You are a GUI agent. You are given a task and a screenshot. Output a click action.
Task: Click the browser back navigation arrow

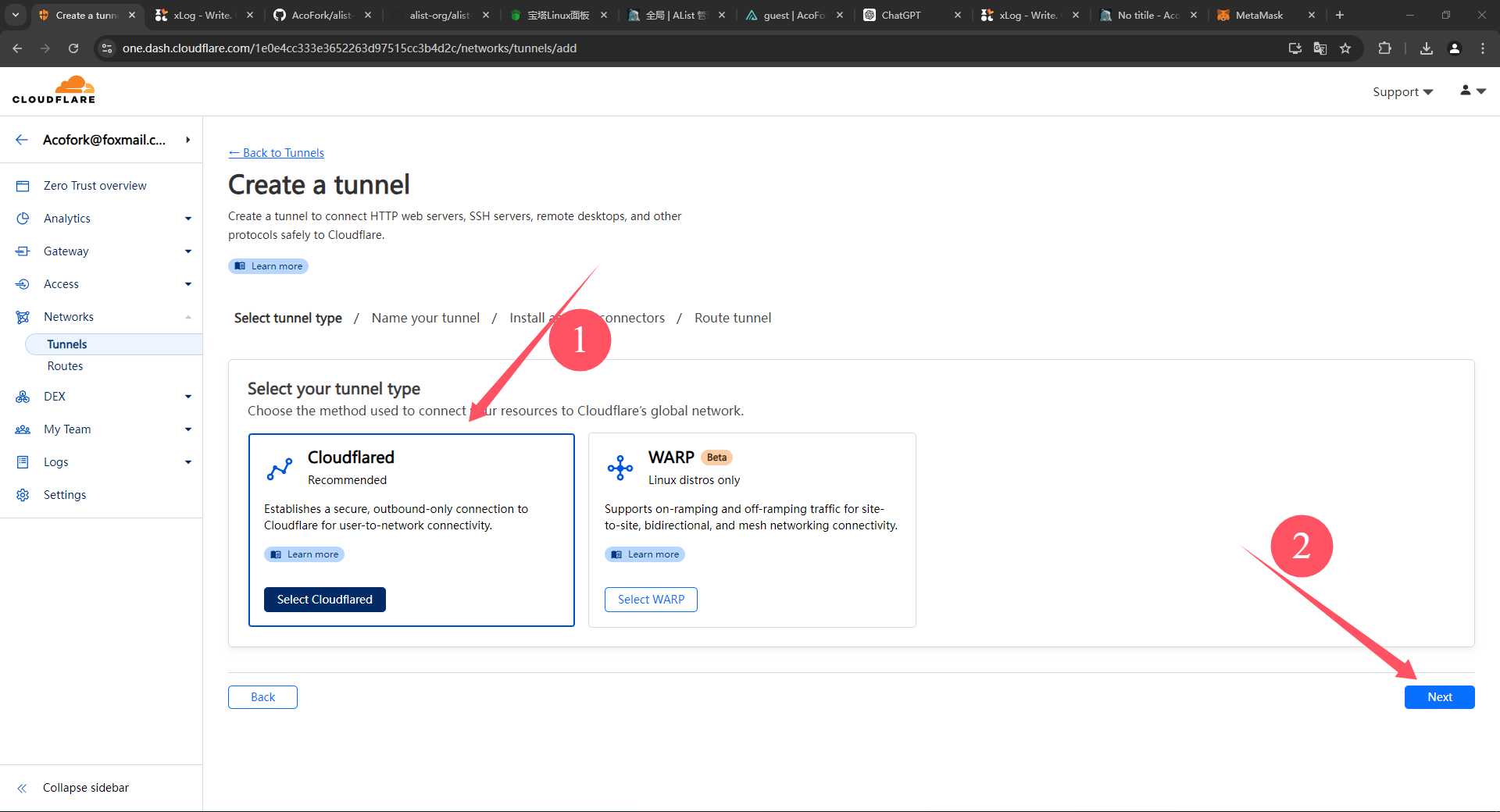click(17, 48)
